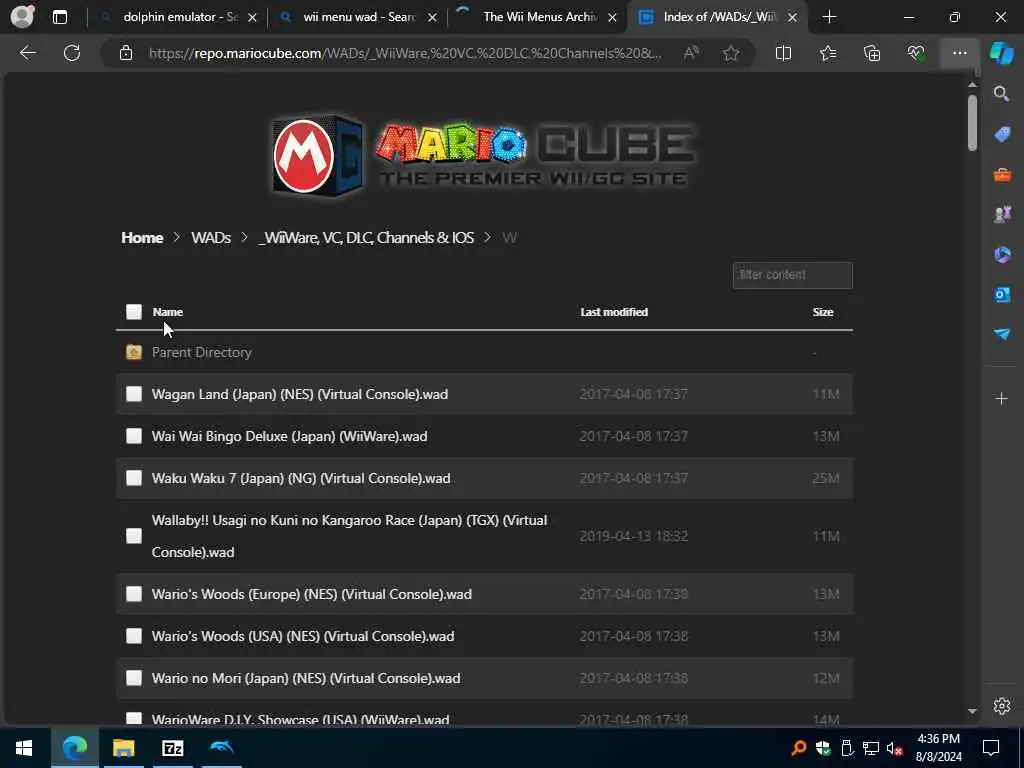This screenshot has width=1024, height=768.
Task: Download Waku Waku 7 (Japan) wad
Action: pos(301,478)
